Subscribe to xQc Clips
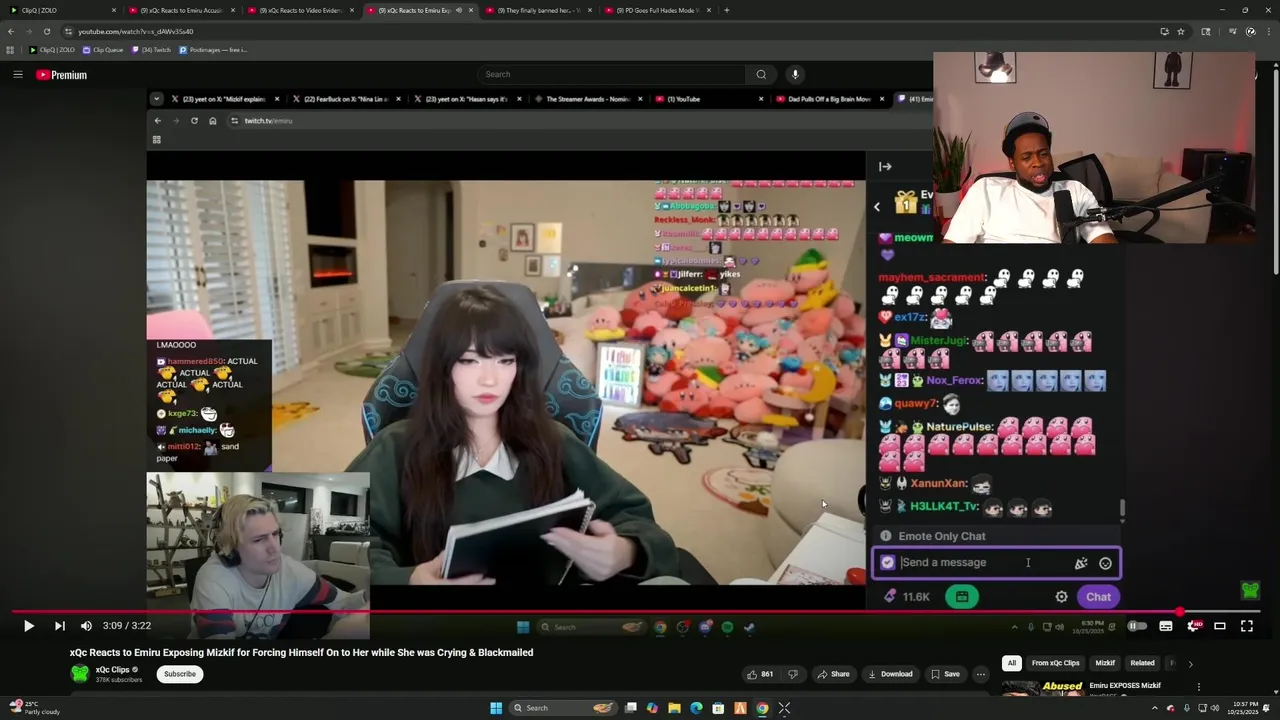1280x720 pixels. (180, 674)
